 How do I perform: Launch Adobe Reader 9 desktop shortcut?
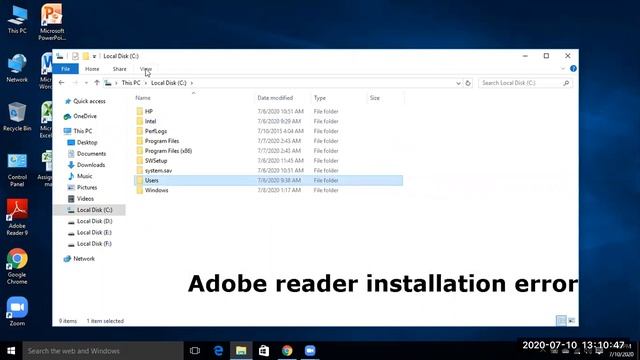(17, 218)
